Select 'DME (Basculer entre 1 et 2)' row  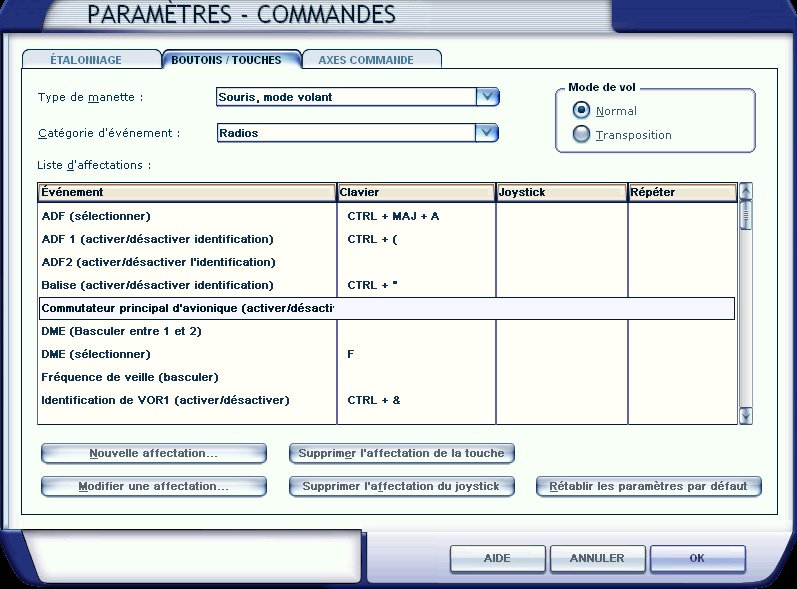pyautogui.click(x=387, y=331)
